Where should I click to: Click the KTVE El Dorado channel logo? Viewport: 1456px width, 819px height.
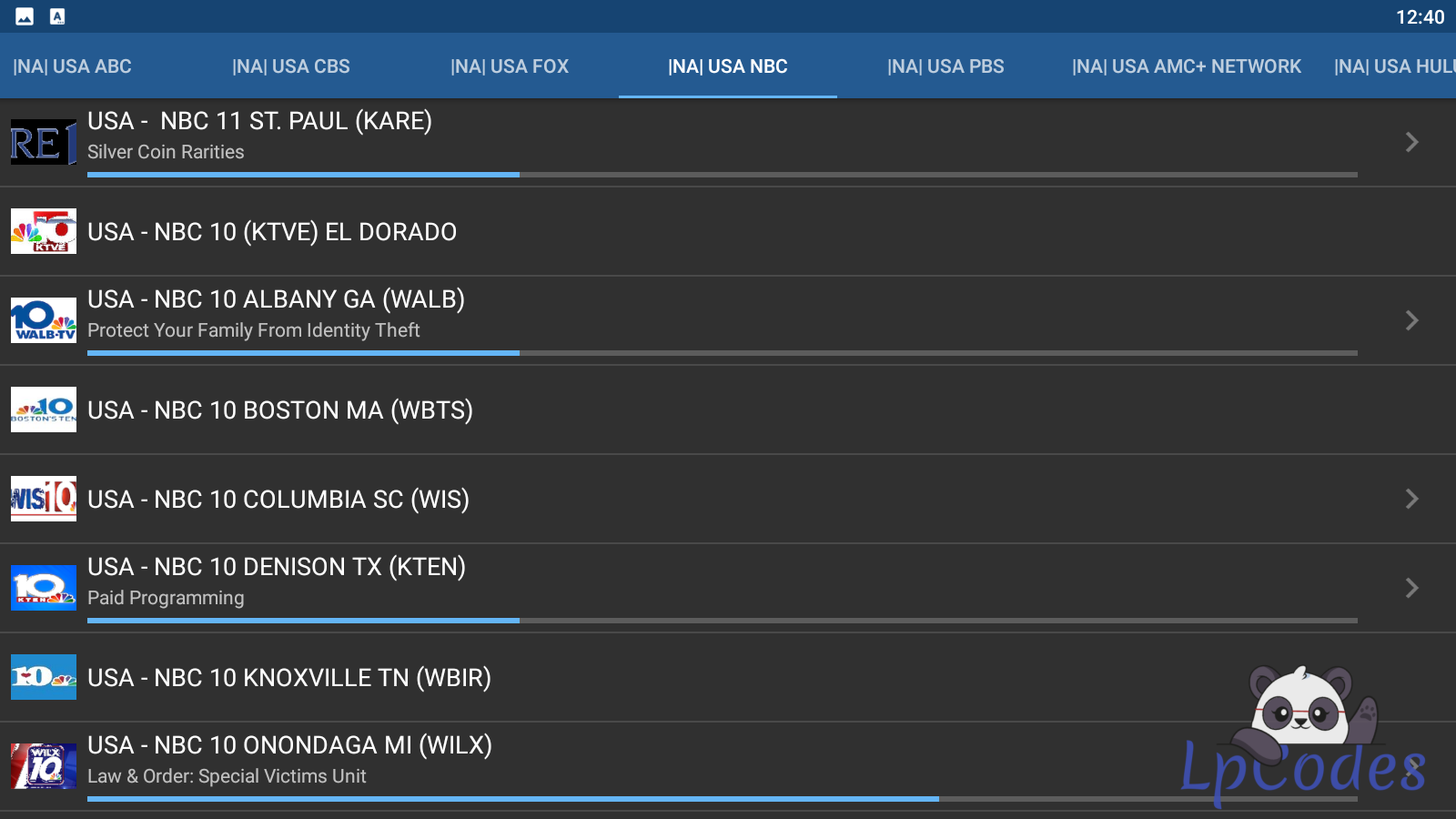click(x=43, y=231)
